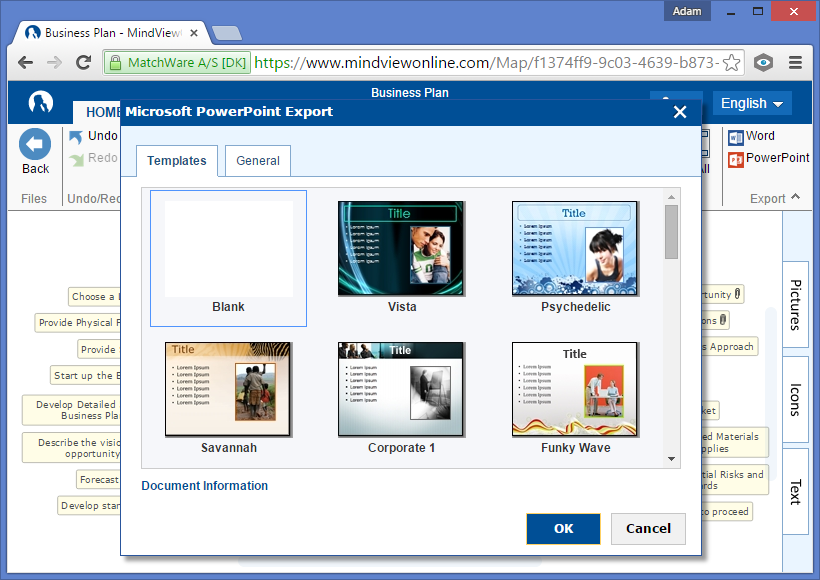Open the English language dropdown

click(x=752, y=103)
